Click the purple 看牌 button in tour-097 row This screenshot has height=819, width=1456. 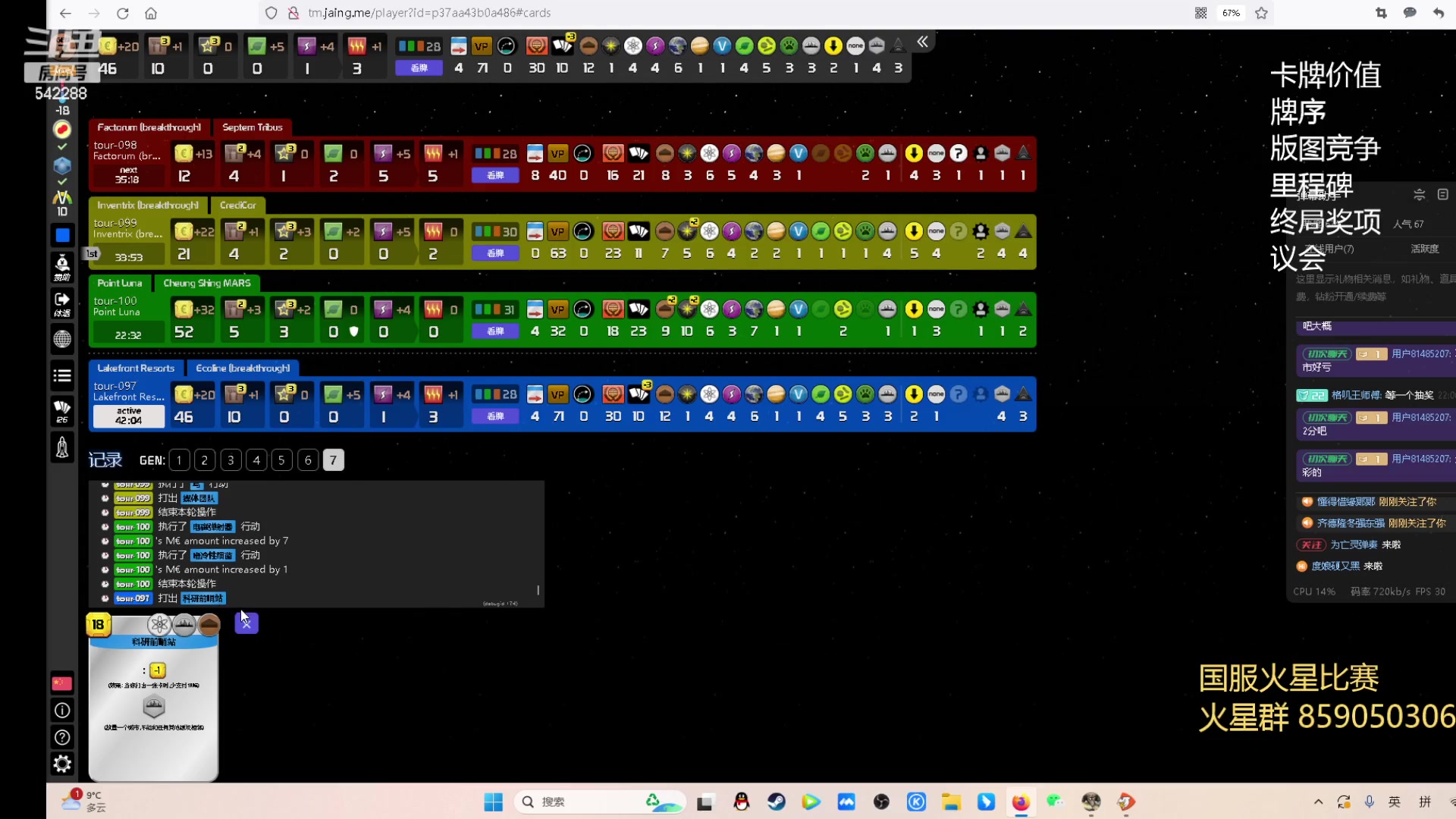[x=495, y=416]
